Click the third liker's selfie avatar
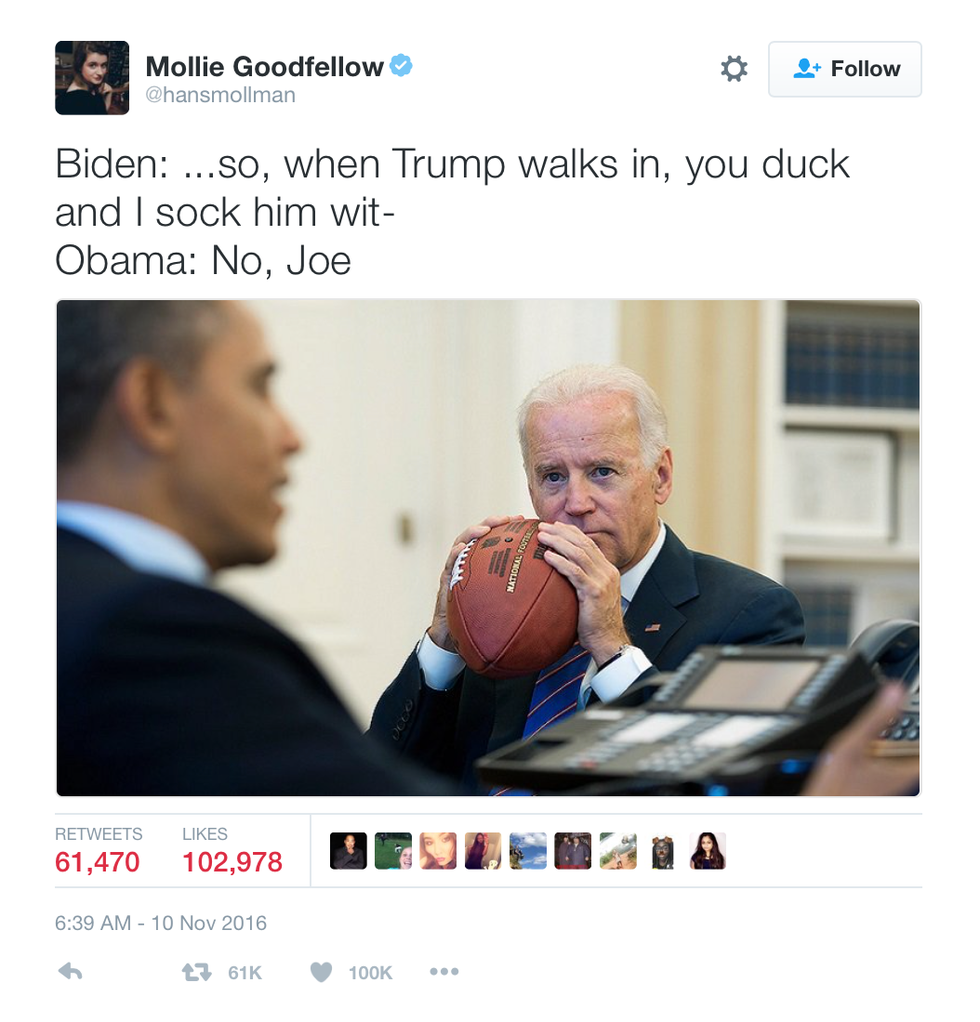The height and width of the screenshot is (1022, 980). coord(438,851)
